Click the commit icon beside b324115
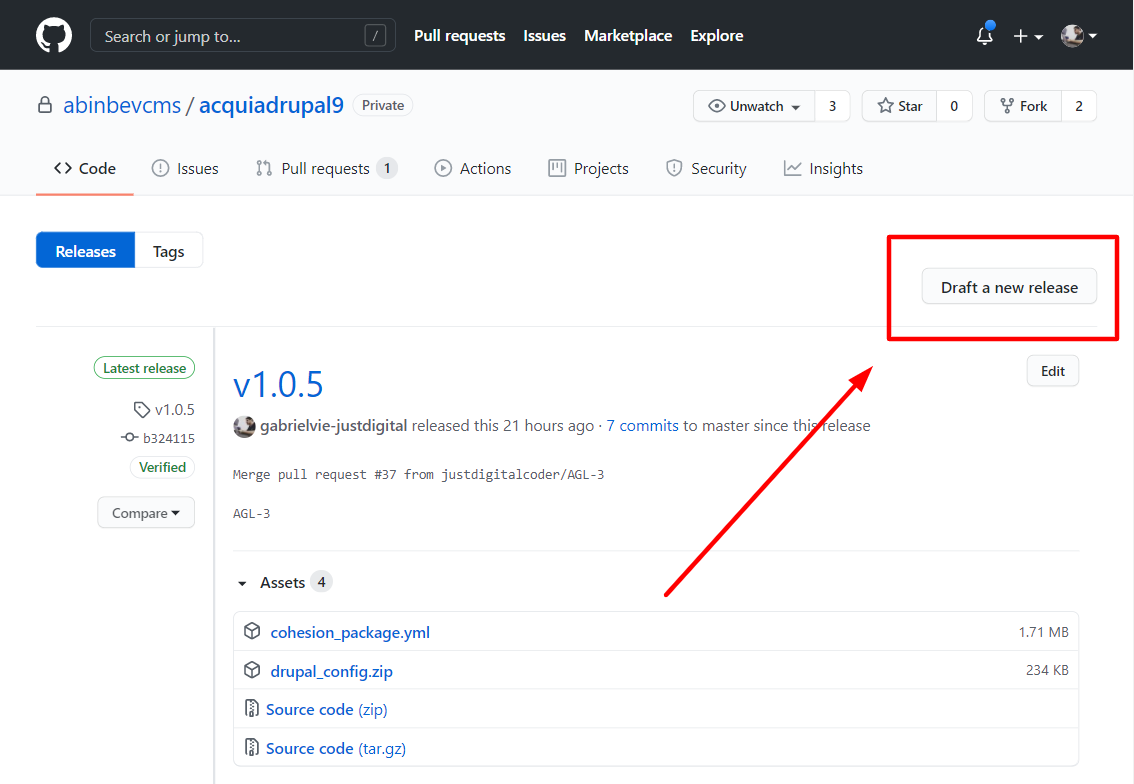 (129, 438)
